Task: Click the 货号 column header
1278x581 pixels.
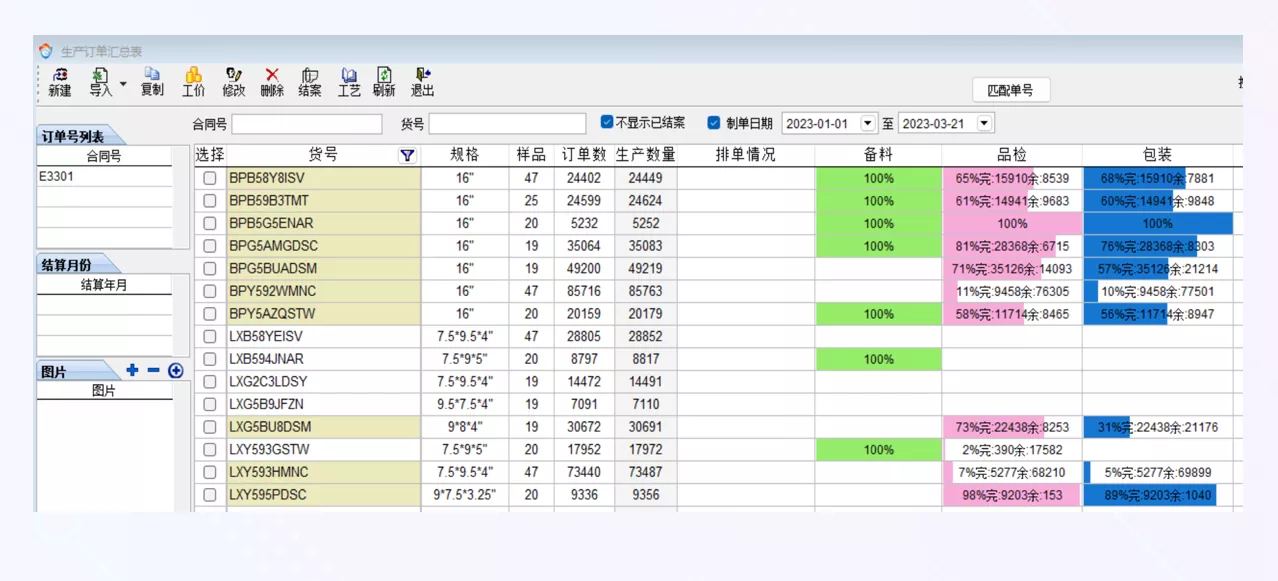Action: [x=323, y=155]
